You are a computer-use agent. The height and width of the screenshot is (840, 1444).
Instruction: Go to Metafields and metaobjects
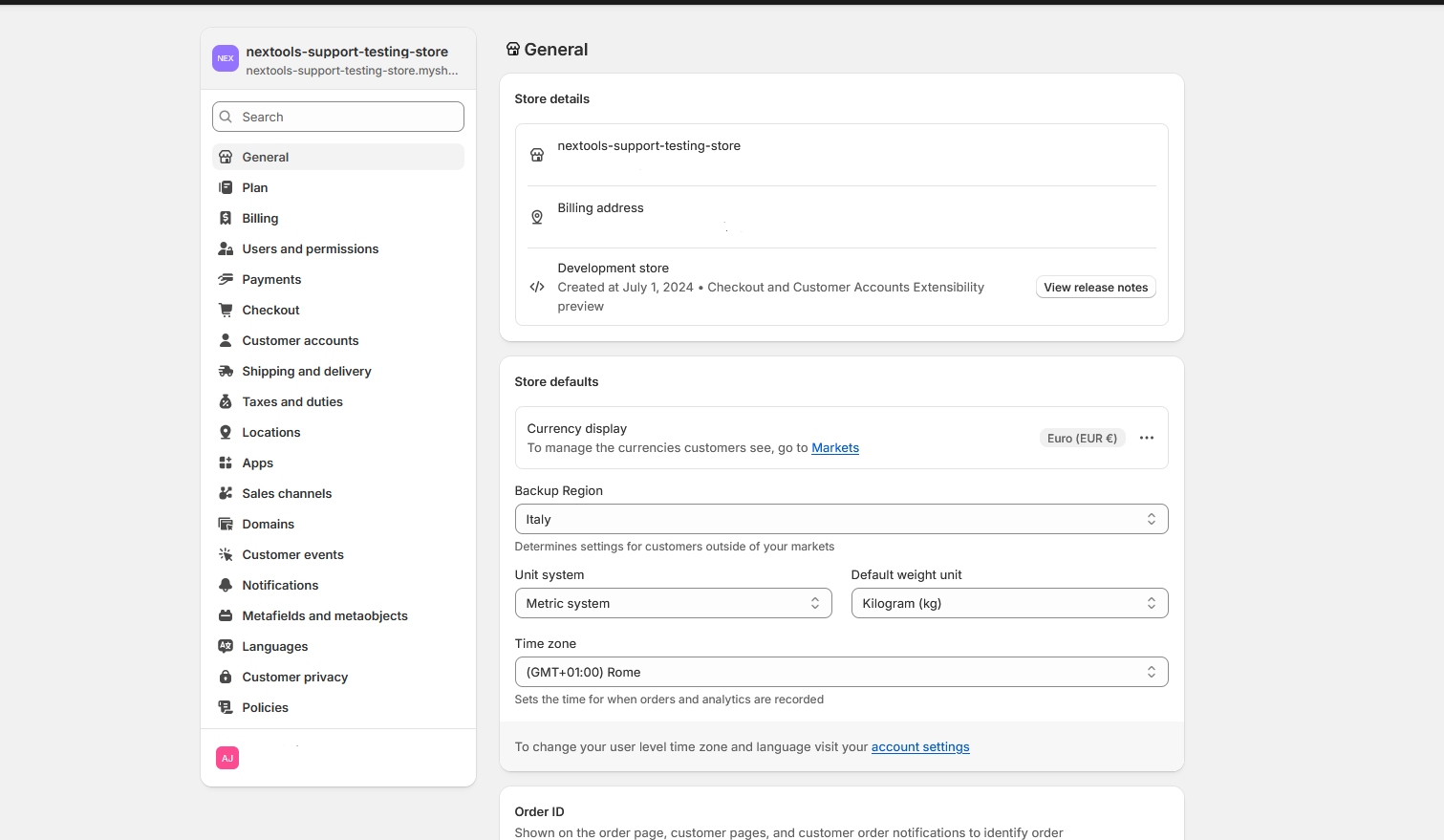click(325, 615)
